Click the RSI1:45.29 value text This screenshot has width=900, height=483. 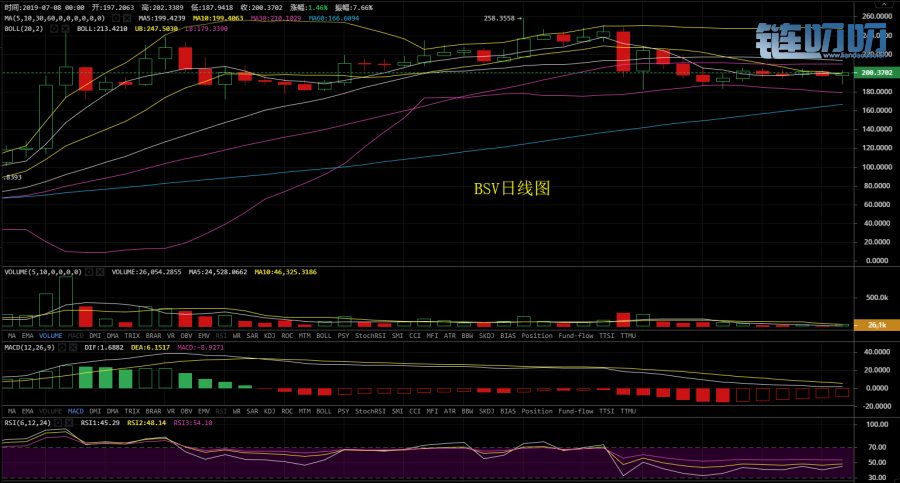pos(100,423)
